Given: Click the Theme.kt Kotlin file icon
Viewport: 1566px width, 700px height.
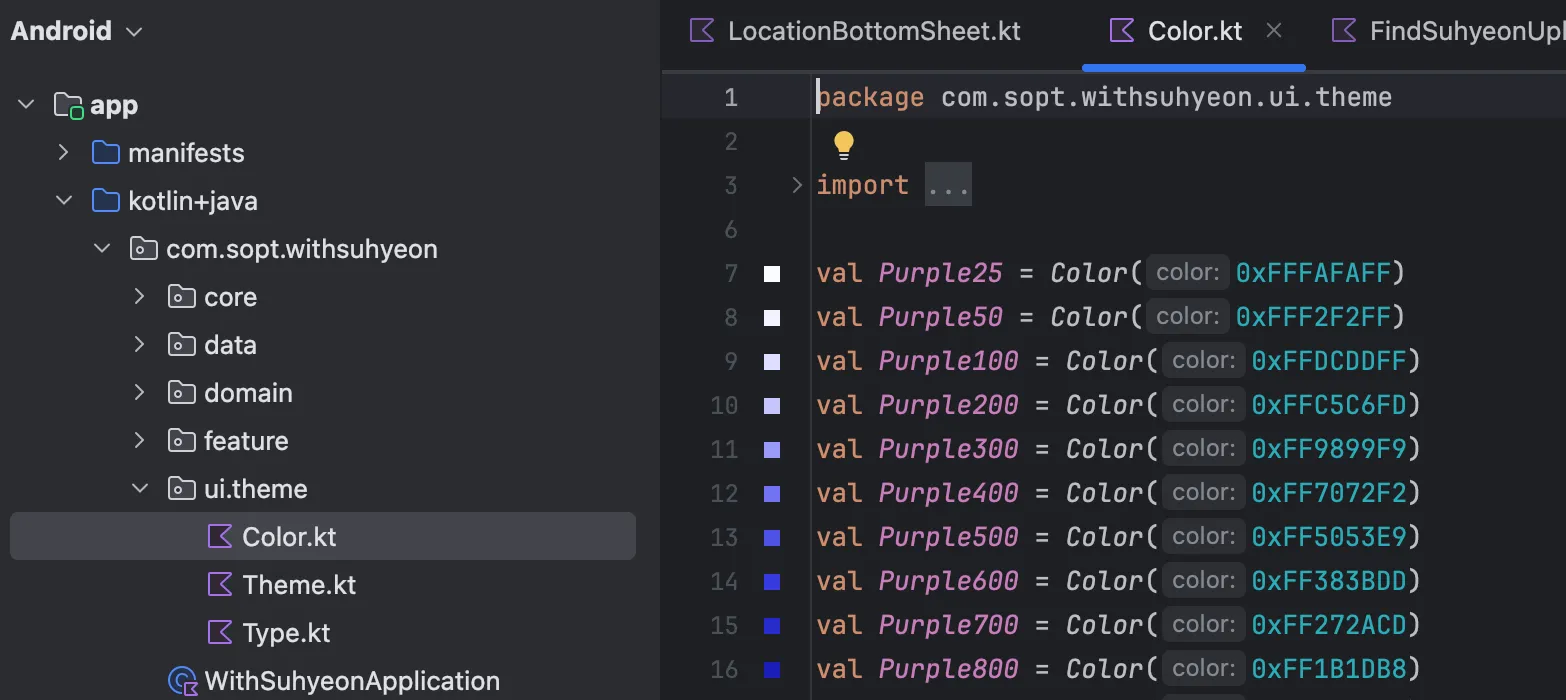Looking at the screenshot, I should 220,585.
